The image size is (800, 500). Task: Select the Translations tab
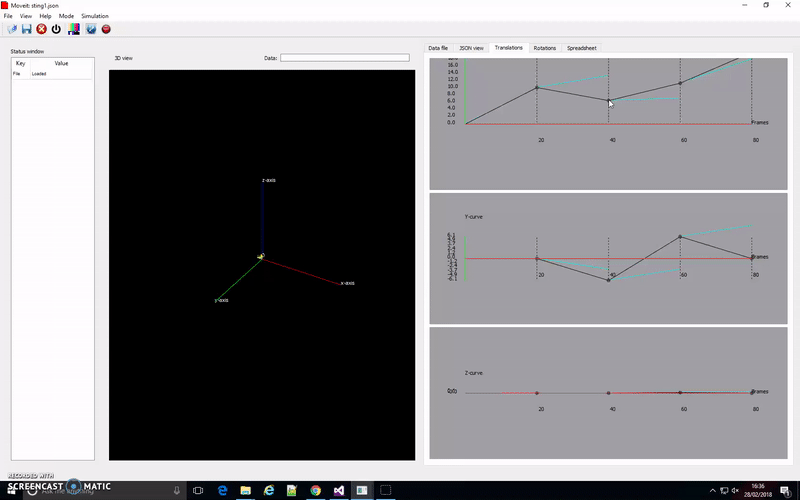coord(509,47)
